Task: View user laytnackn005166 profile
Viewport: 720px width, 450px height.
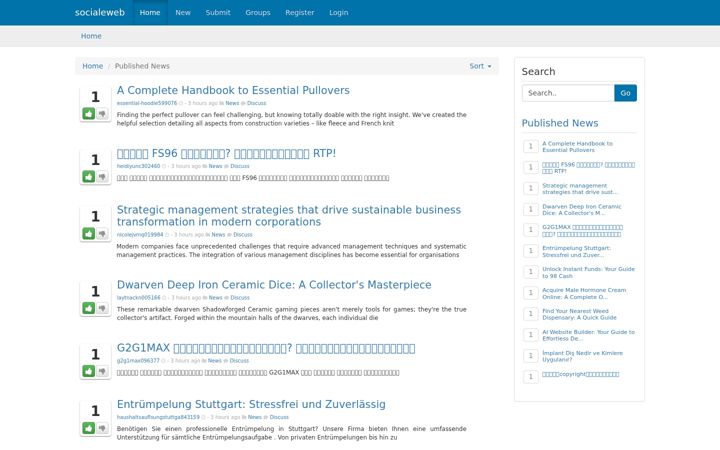Action: [138, 298]
